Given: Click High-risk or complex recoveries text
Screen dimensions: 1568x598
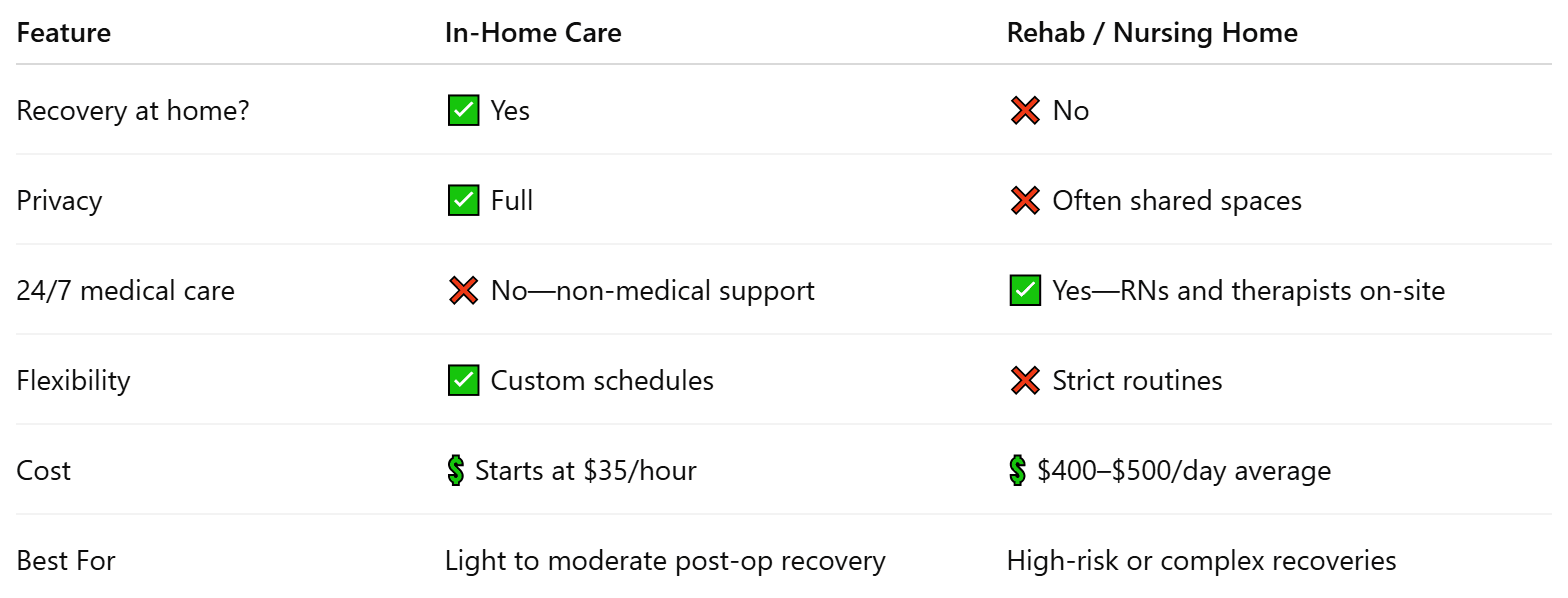Looking at the screenshot, I should click(1201, 560).
